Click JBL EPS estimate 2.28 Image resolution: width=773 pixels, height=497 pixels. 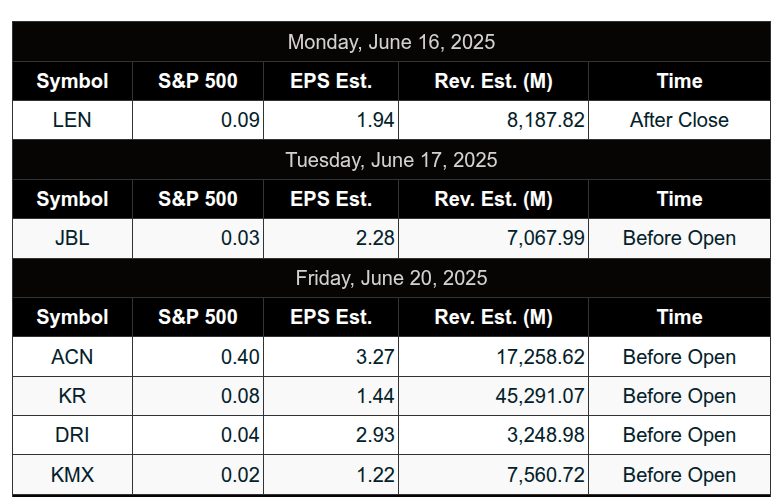point(375,238)
